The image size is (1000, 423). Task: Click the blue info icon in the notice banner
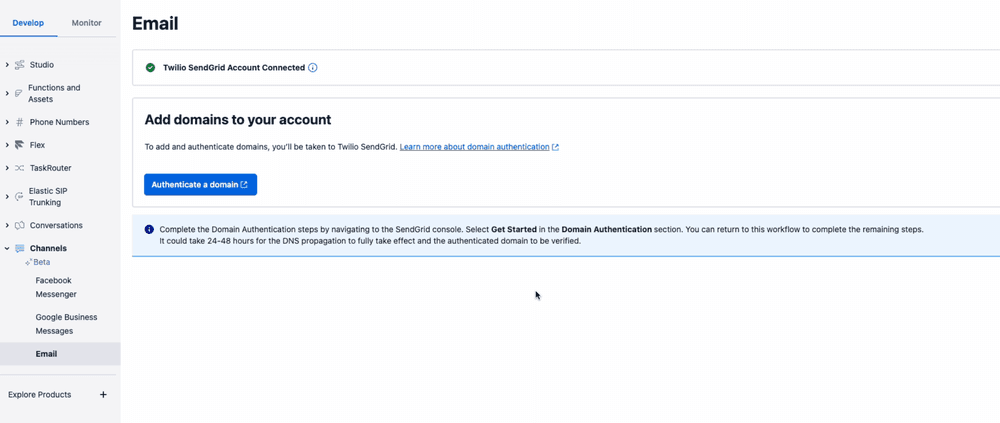[149, 230]
